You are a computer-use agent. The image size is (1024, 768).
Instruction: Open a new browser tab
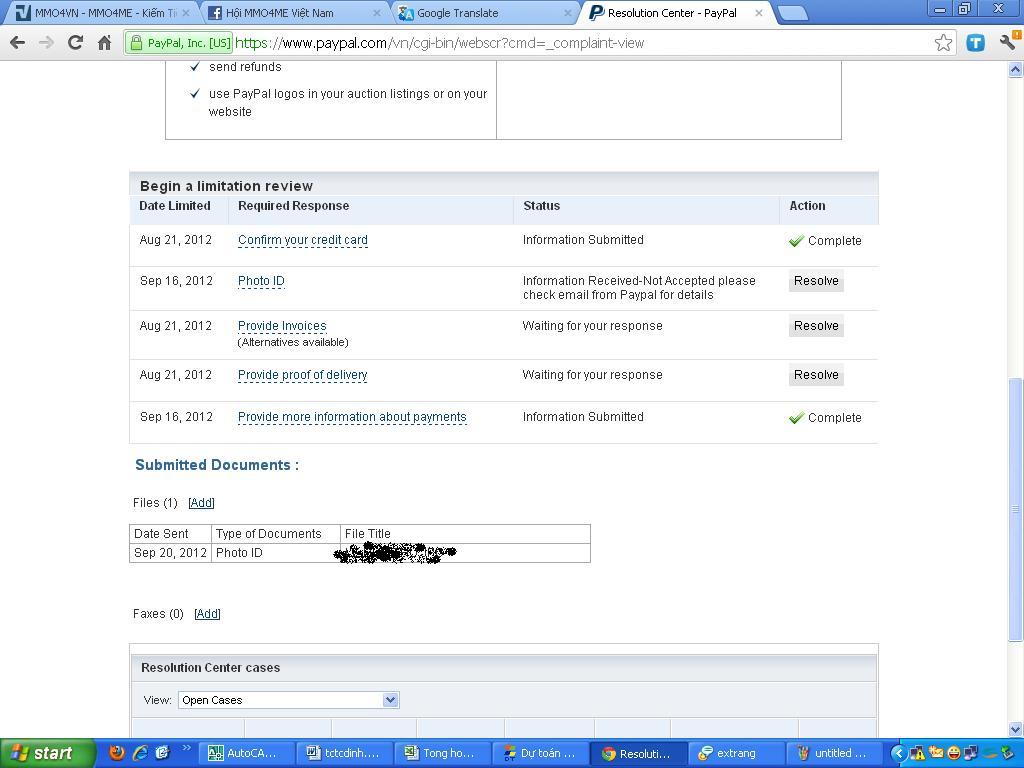pos(793,14)
